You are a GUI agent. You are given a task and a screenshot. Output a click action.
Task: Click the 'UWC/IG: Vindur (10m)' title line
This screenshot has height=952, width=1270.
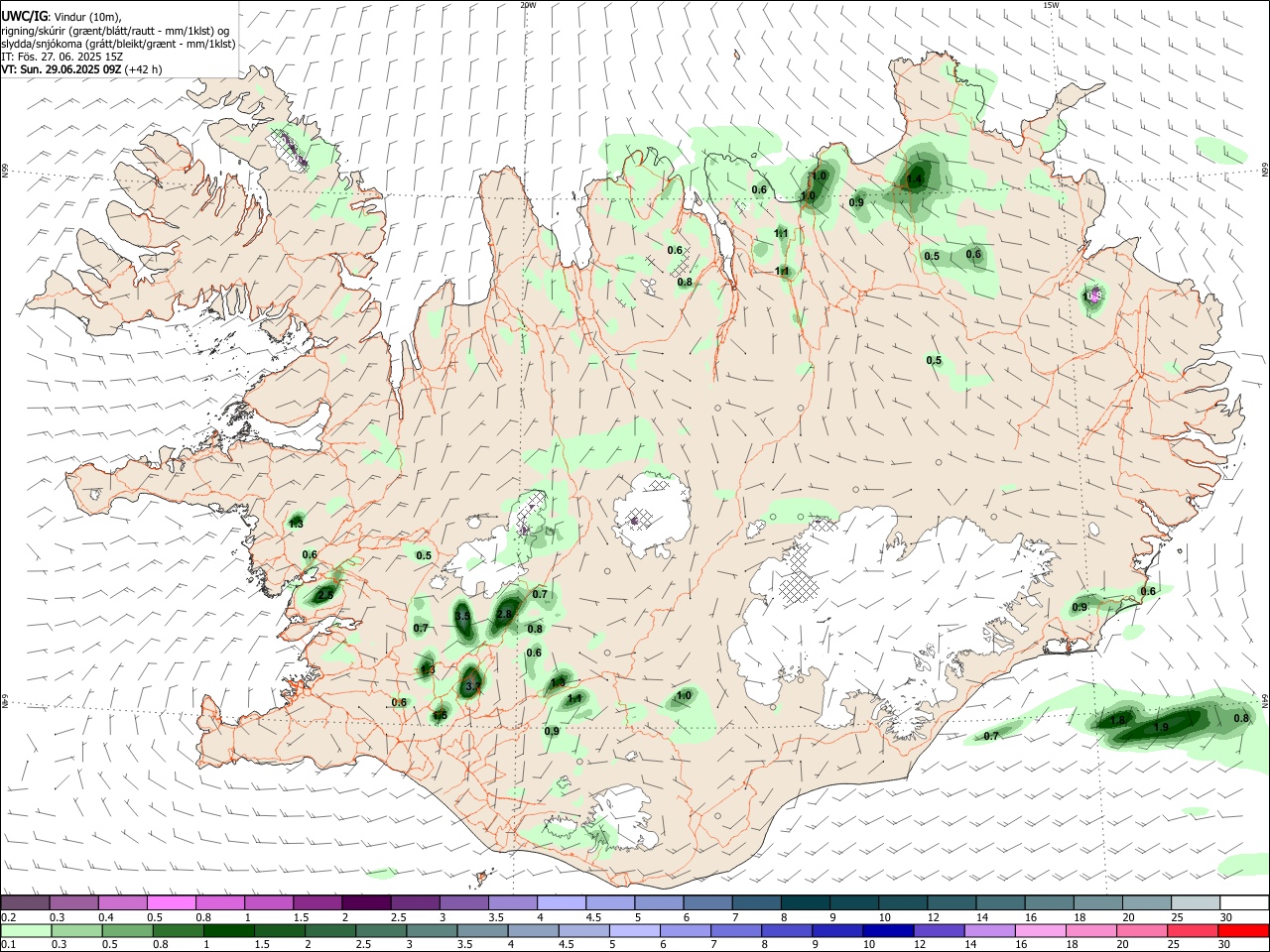62,17
